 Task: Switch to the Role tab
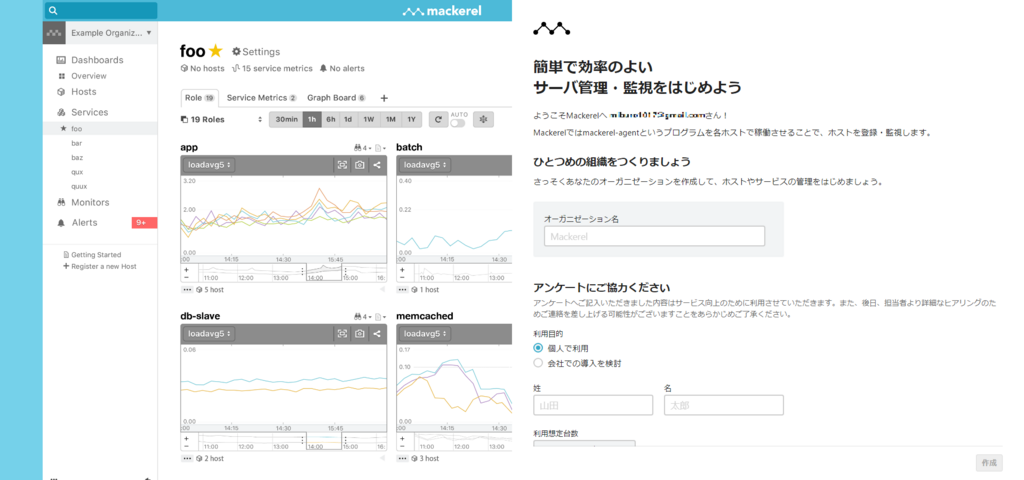tap(199, 98)
